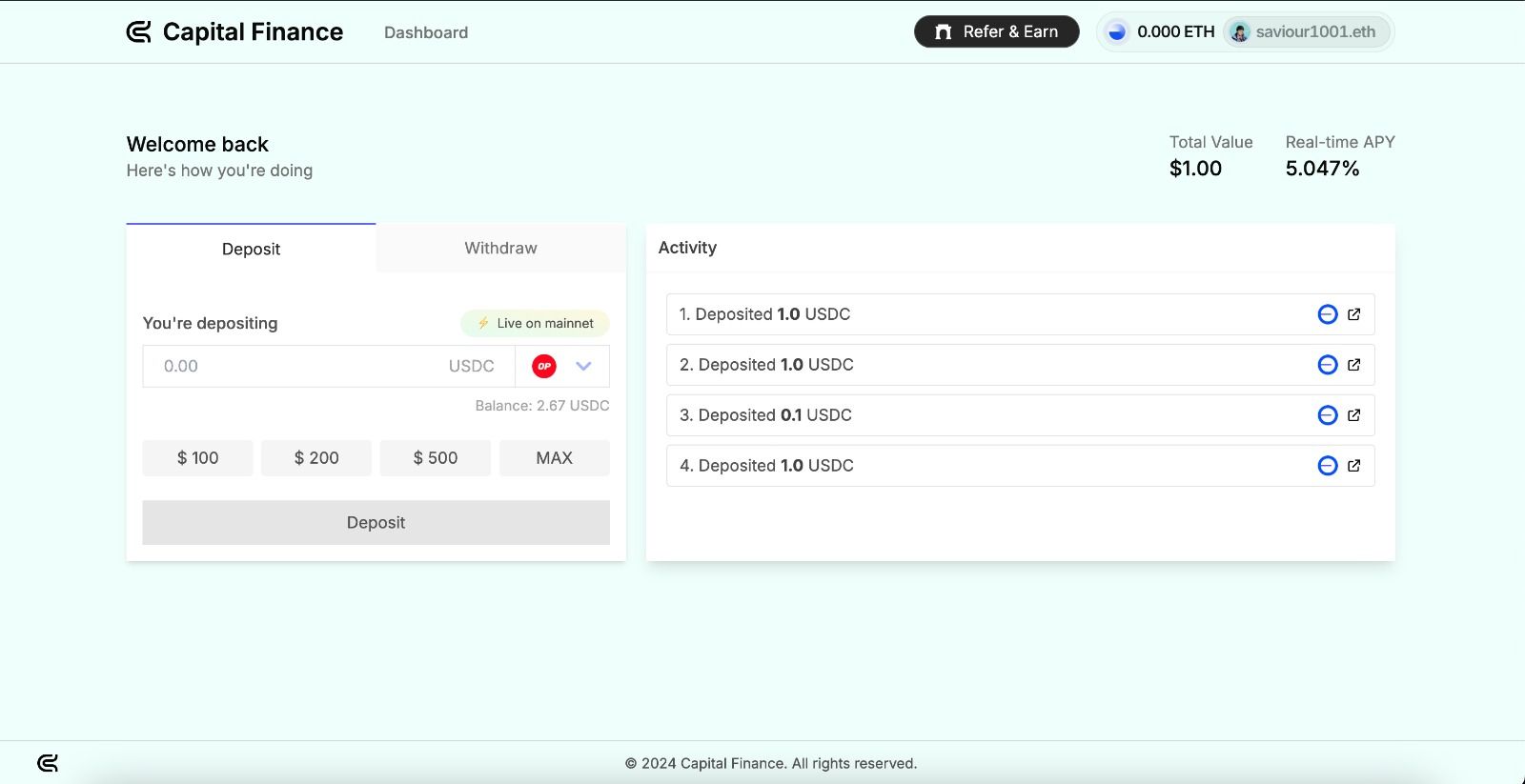Image resolution: width=1525 pixels, height=784 pixels.
Task: Switch to the Withdraw tab
Action: [x=501, y=248]
